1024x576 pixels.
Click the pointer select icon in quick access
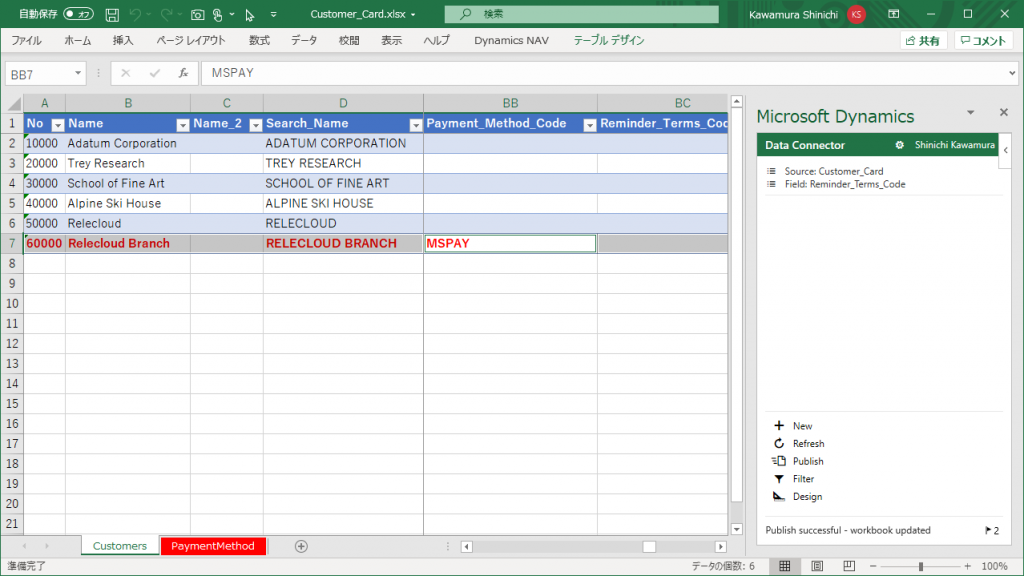click(x=249, y=14)
